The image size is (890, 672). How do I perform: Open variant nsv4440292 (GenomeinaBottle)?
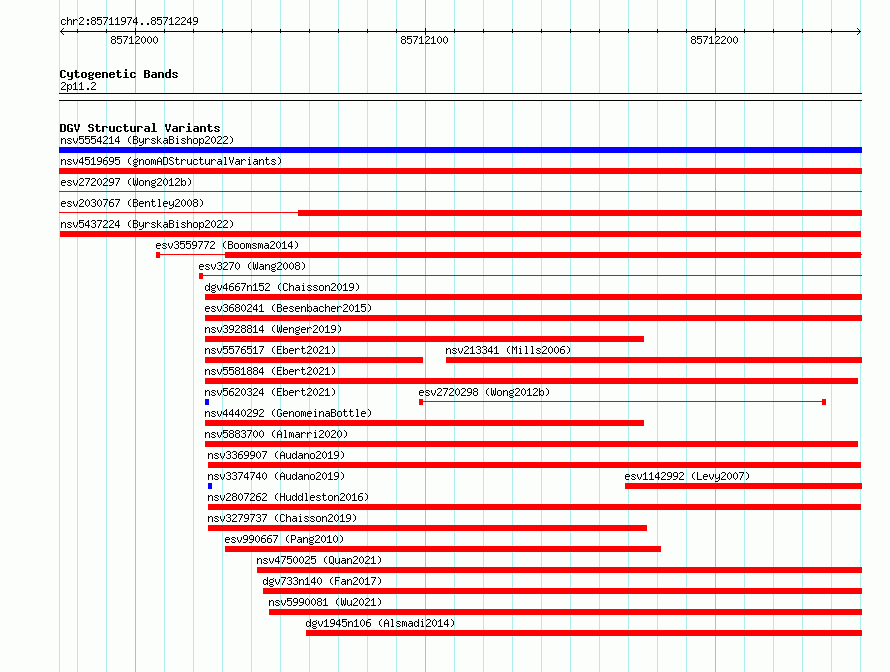[x=288, y=413]
